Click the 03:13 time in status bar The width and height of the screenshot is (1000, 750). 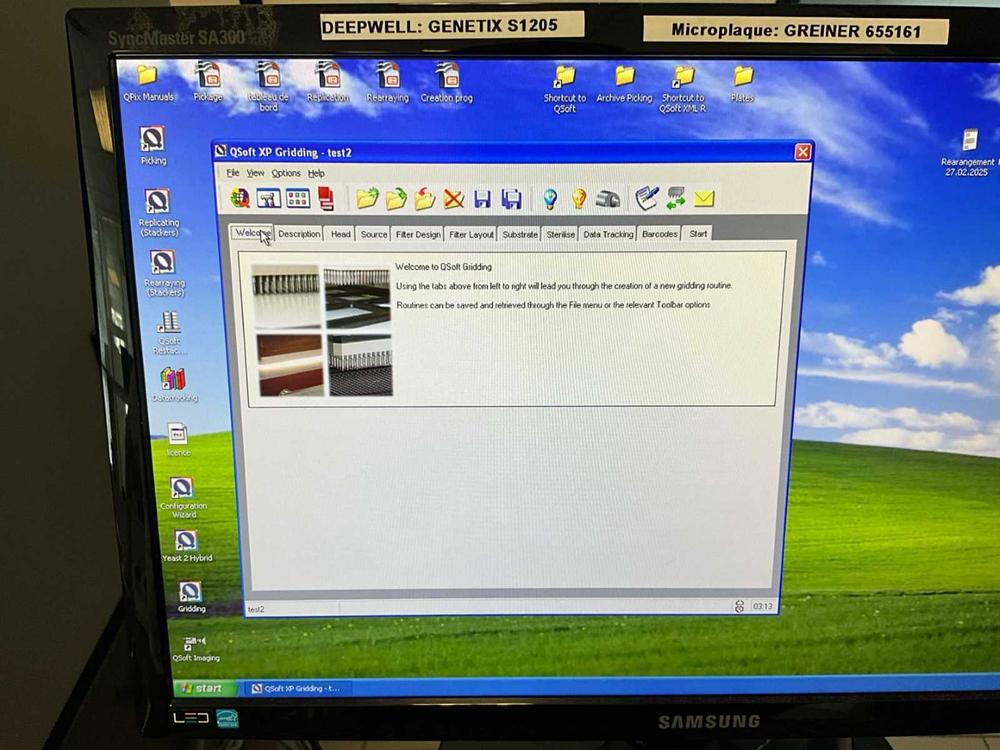click(763, 606)
